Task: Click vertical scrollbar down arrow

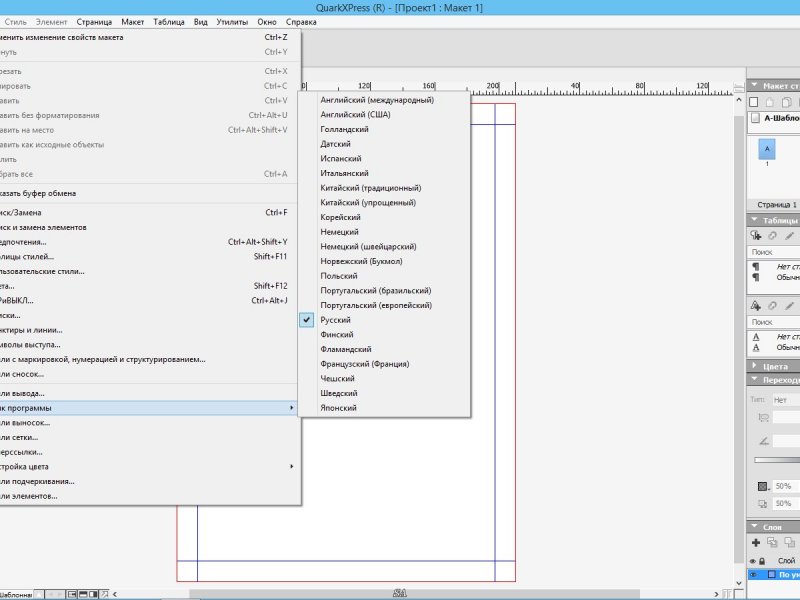Action: pos(739,583)
